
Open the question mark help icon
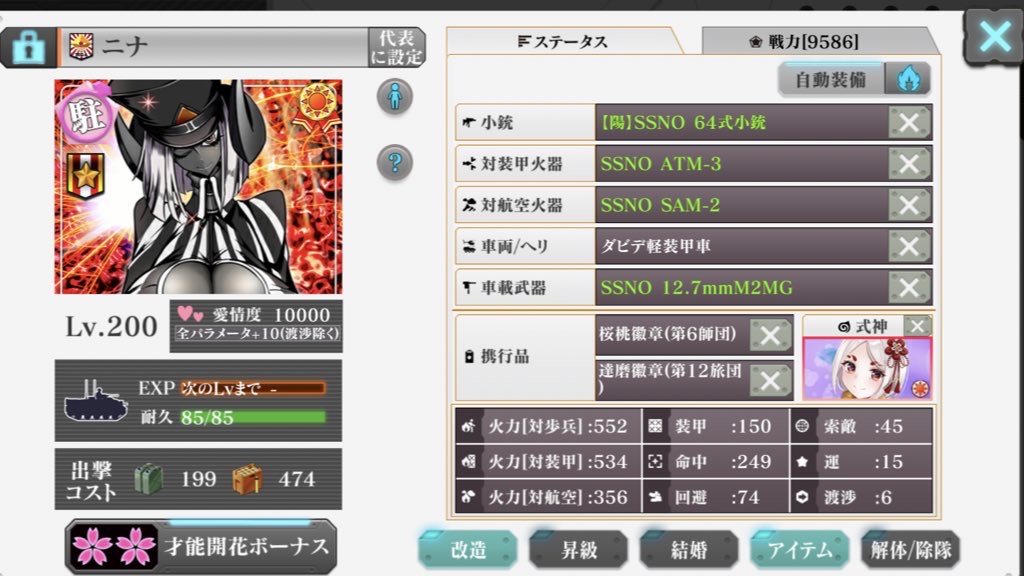(394, 162)
